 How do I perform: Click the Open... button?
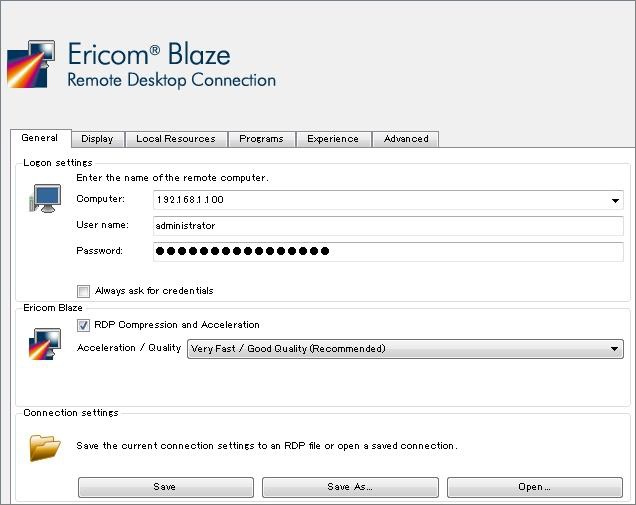point(534,487)
